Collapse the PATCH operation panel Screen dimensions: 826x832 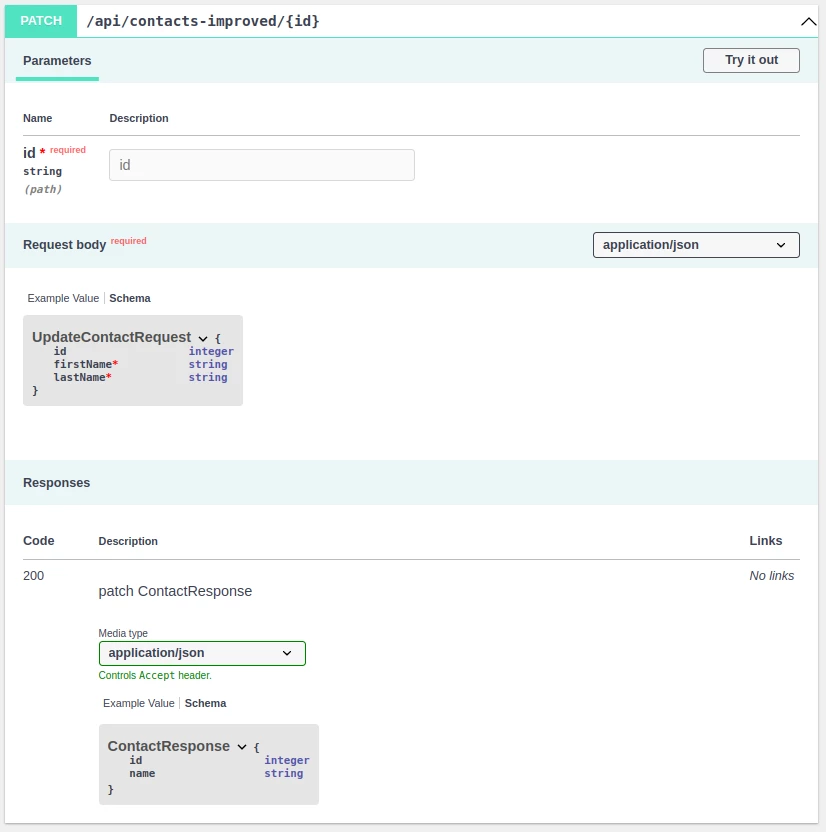coord(808,20)
